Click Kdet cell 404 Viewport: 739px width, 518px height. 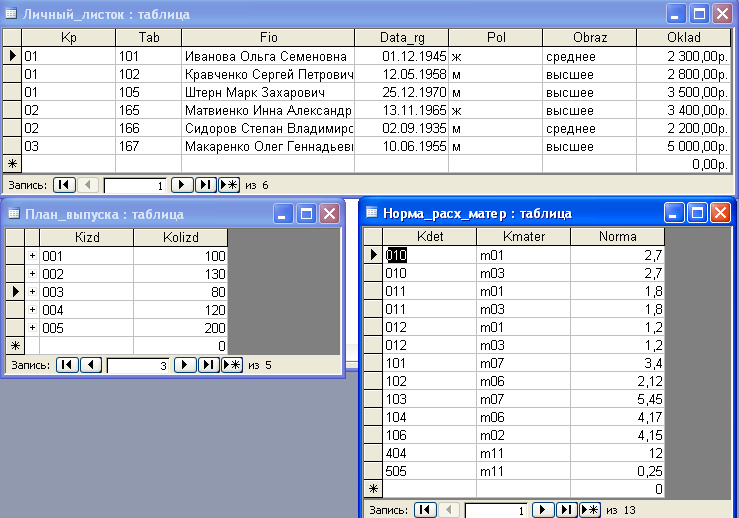(430, 452)
